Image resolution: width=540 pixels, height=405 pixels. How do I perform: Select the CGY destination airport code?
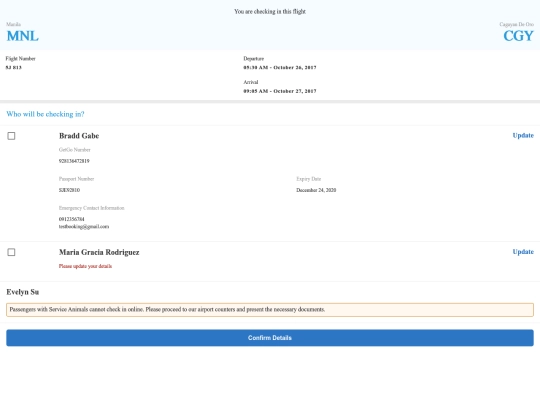pyautogui.click(x=518, y=36)
